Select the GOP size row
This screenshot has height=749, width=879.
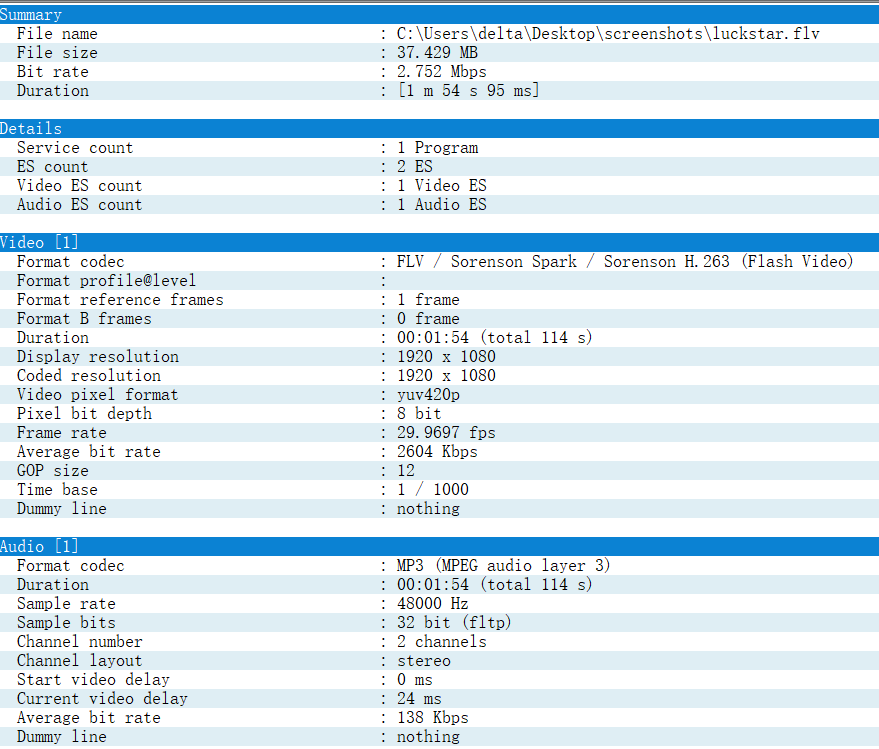(52, 471)
